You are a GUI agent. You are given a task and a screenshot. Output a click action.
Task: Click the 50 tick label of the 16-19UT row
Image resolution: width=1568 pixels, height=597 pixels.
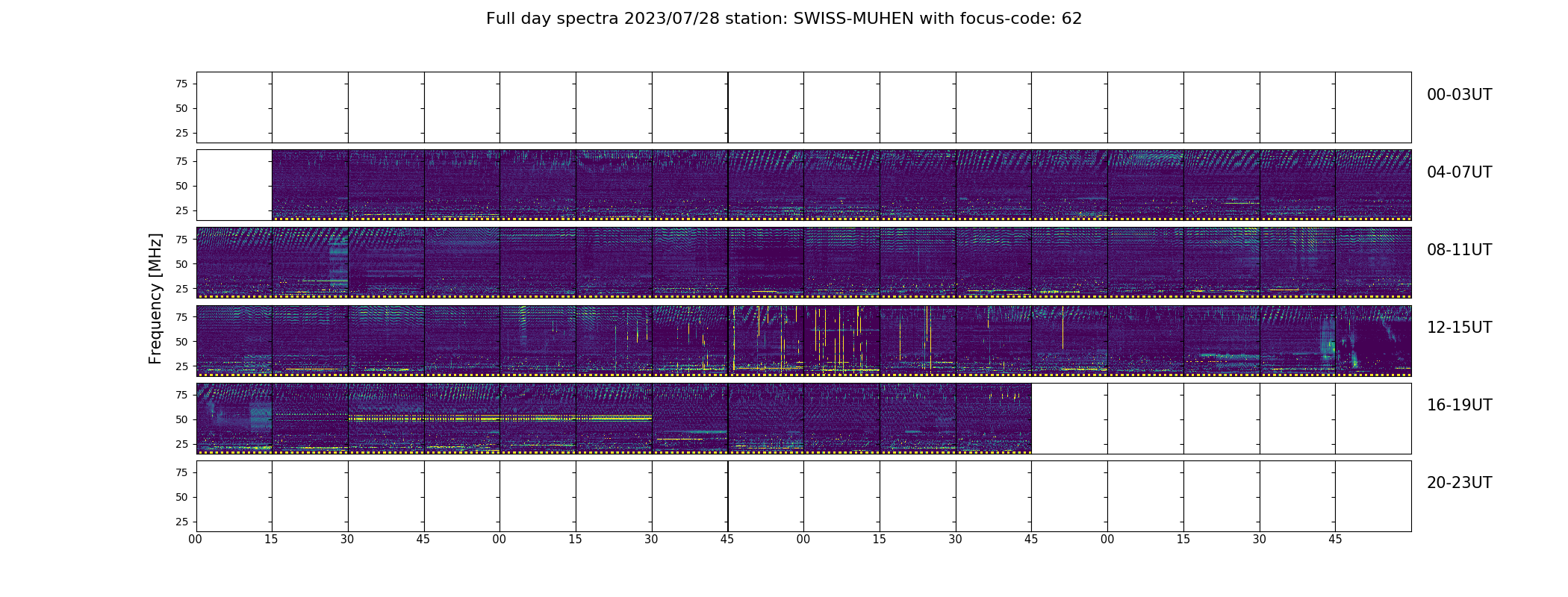coord(181,419)
